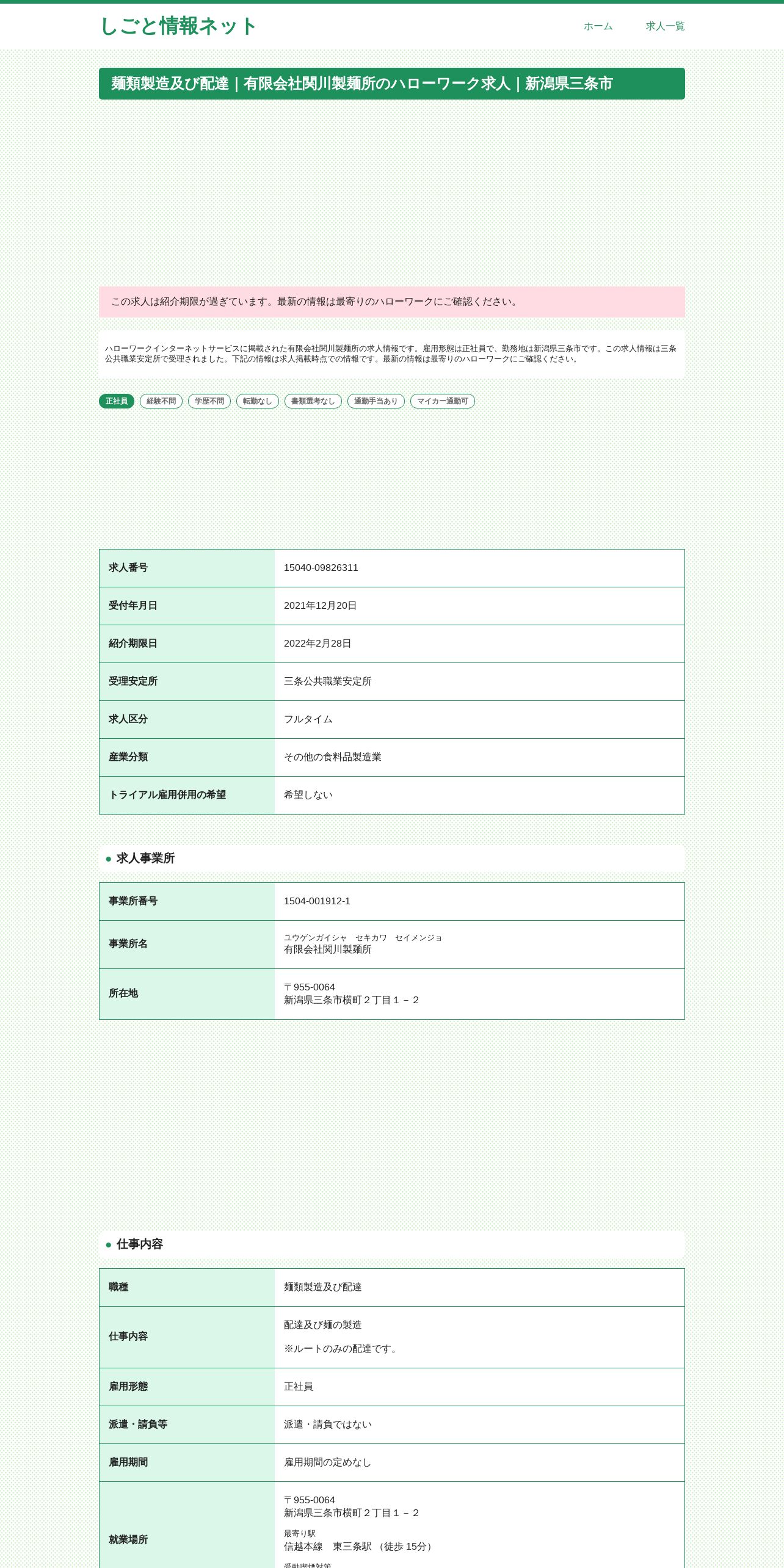
Task: Click the value 希望しない
Action: (x=308, y=795)
